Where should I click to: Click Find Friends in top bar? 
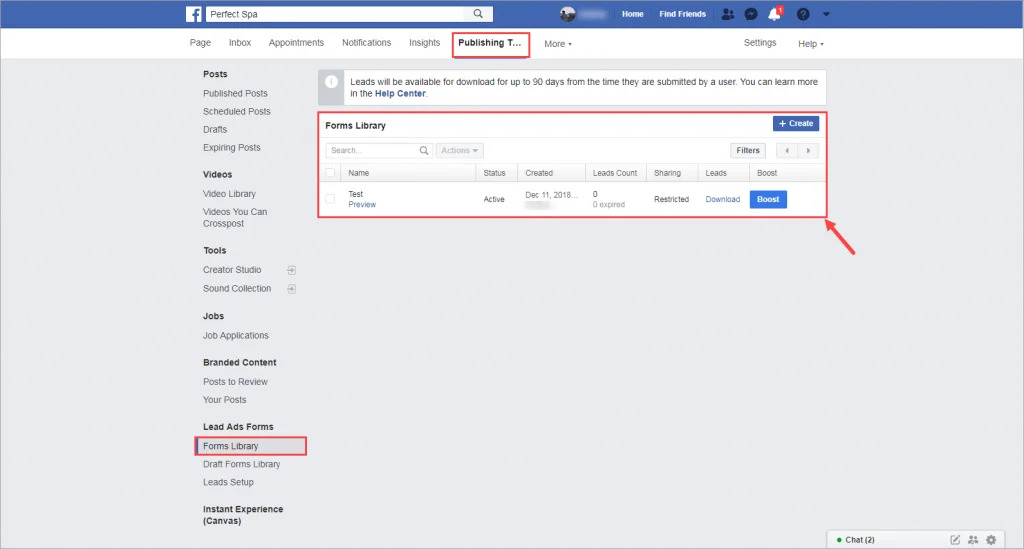pyautogui.click(x=682, y=14)
